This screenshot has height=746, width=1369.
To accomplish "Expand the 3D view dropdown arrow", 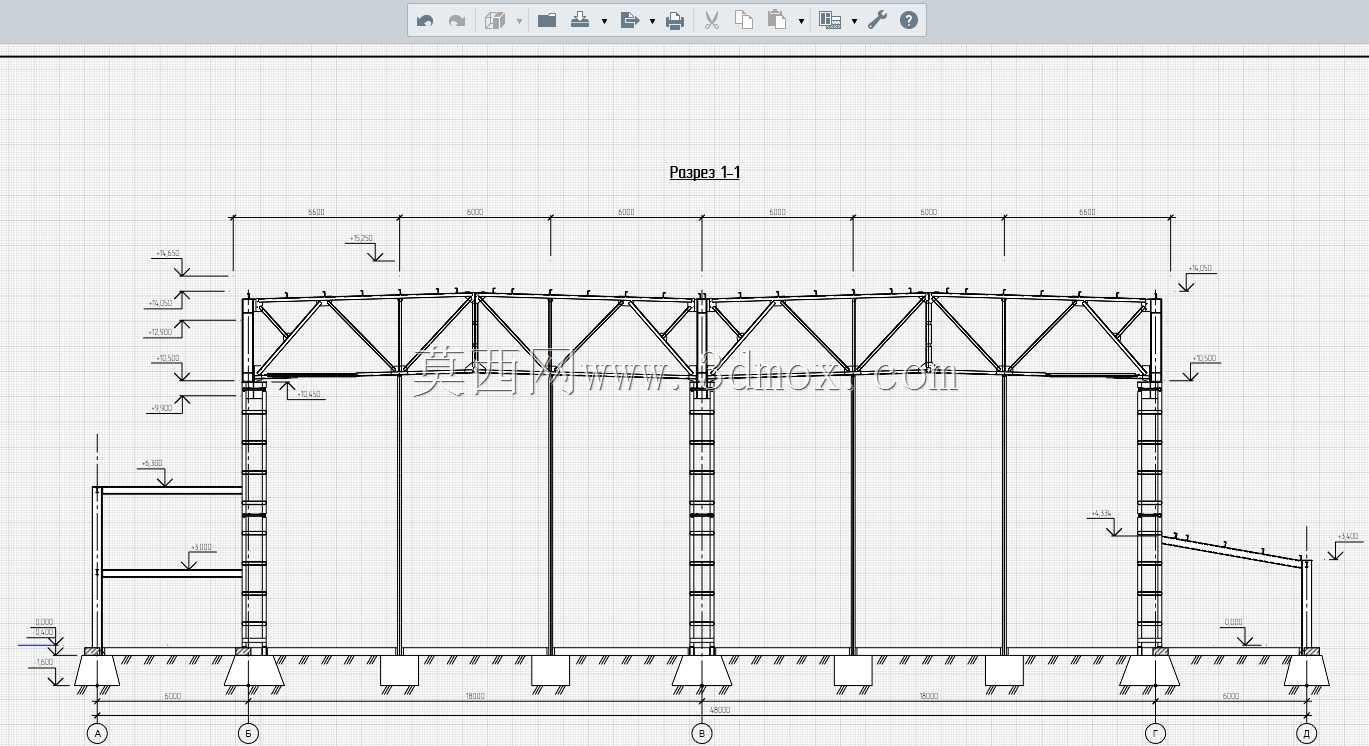I will (x=519, y=21).
